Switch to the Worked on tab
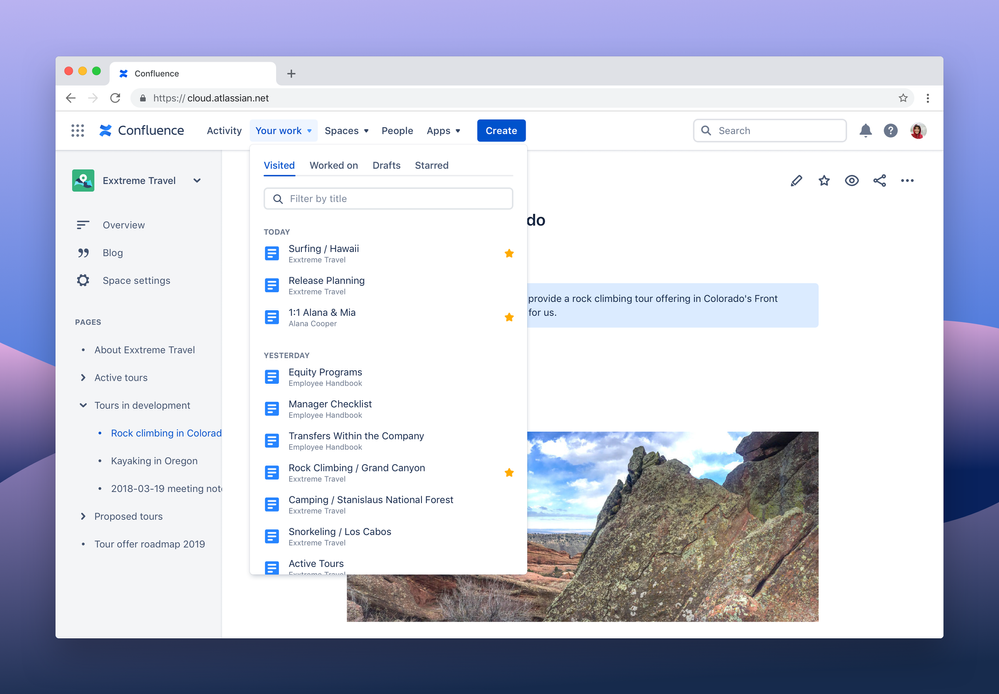This screenshot has width=999, height=694. coord(334,165)
